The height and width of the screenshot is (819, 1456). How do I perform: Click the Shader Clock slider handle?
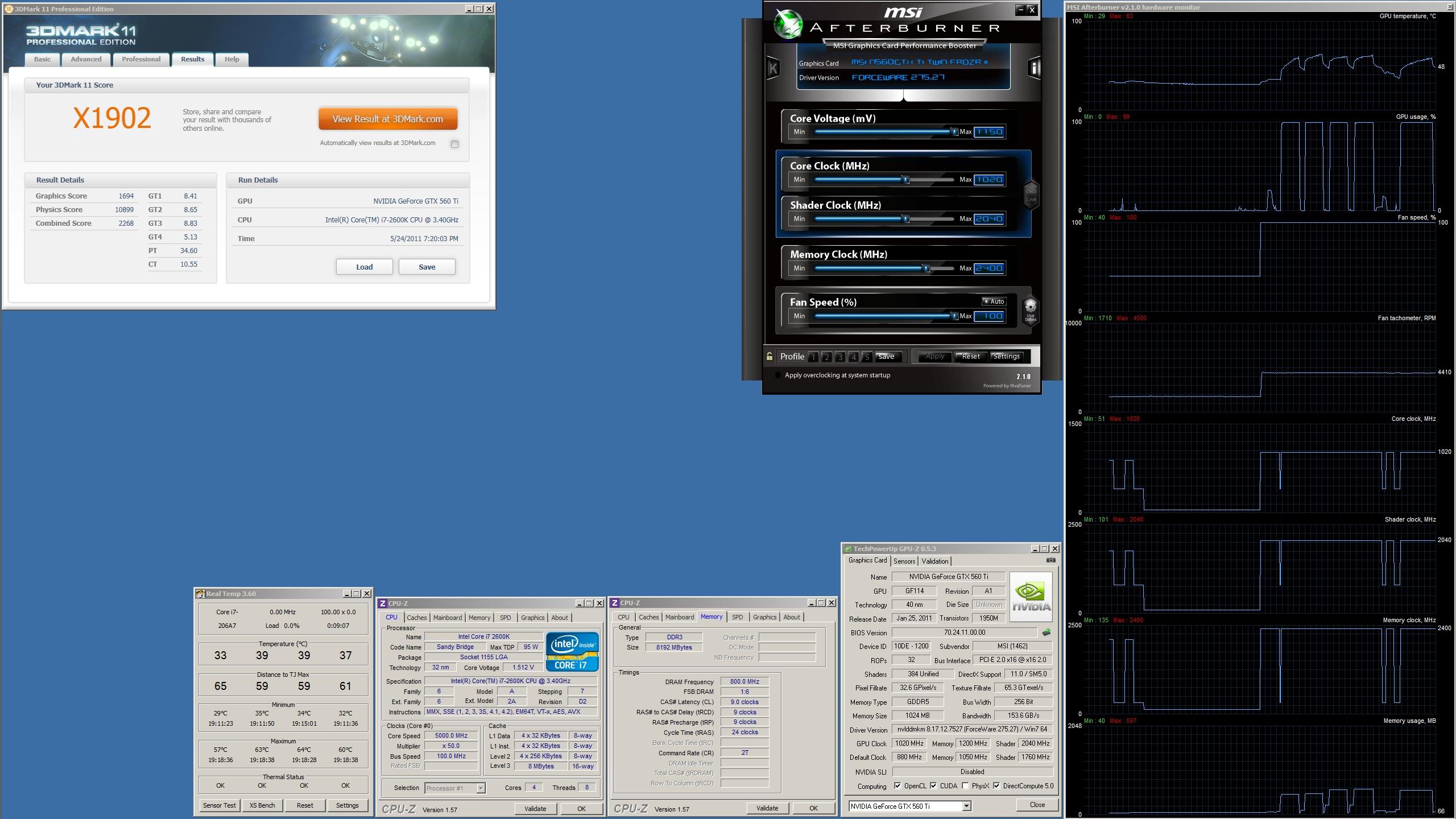click(906, 219)
